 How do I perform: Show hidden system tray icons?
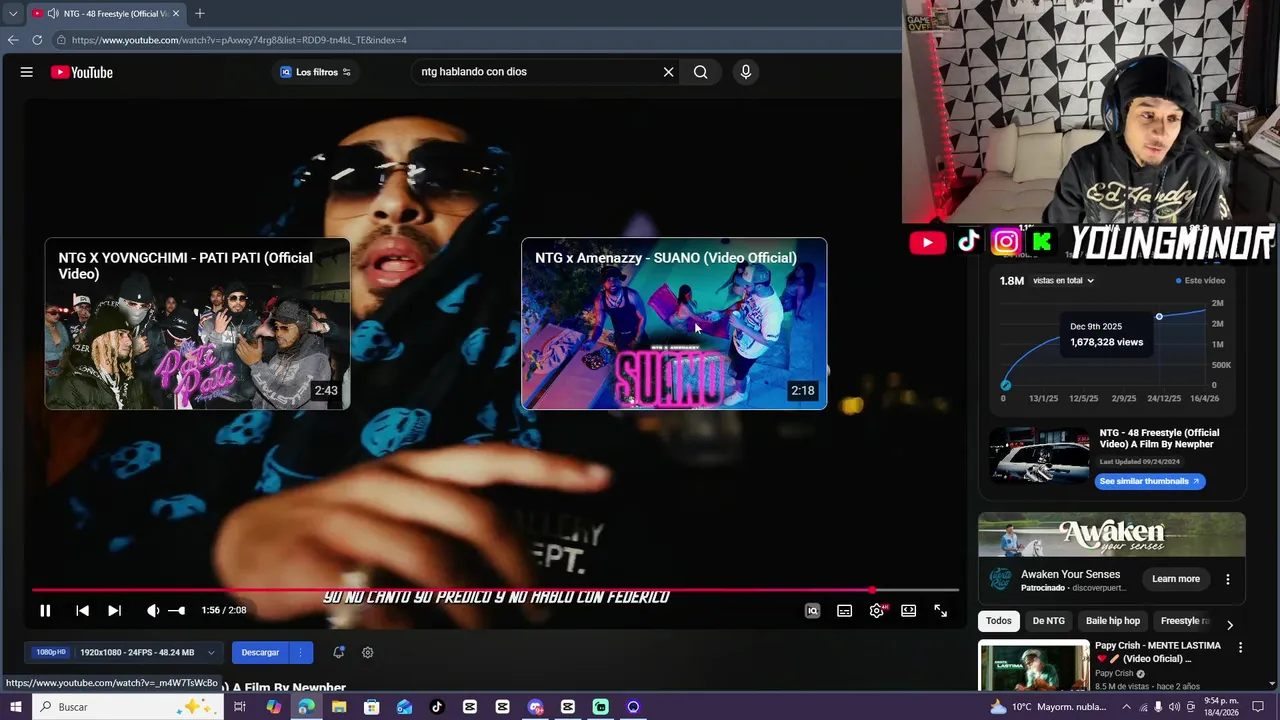1126,707
